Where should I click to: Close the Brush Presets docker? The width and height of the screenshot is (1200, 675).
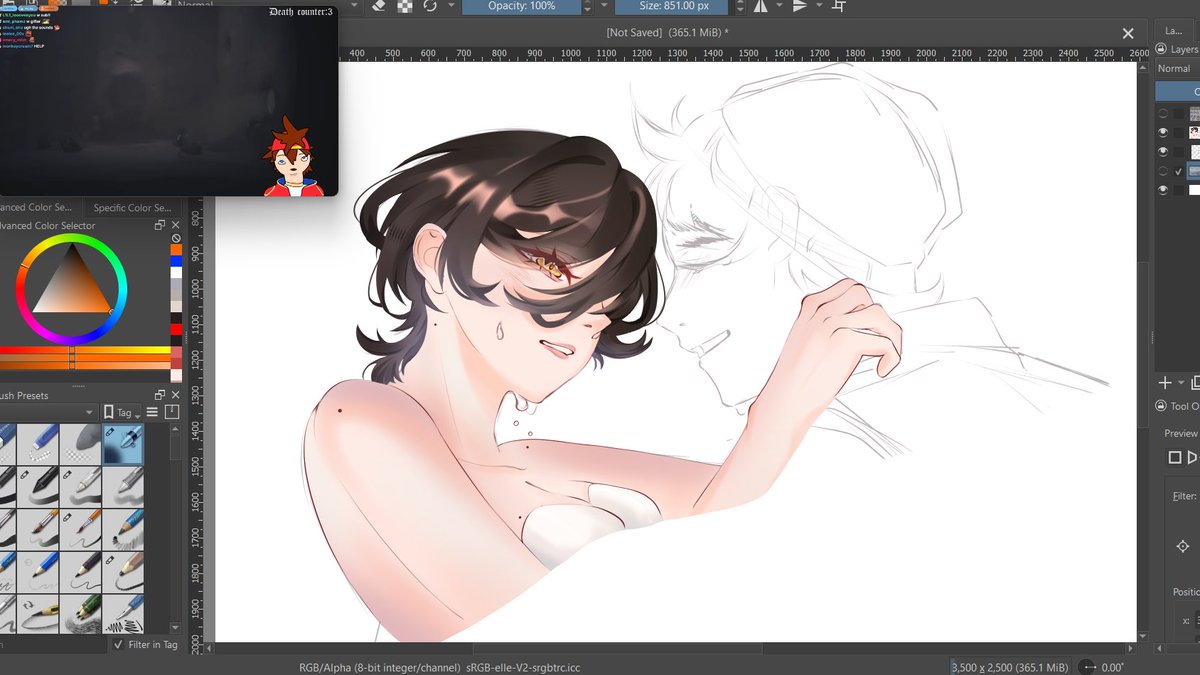pyautogui.click(x=175, y=396)
